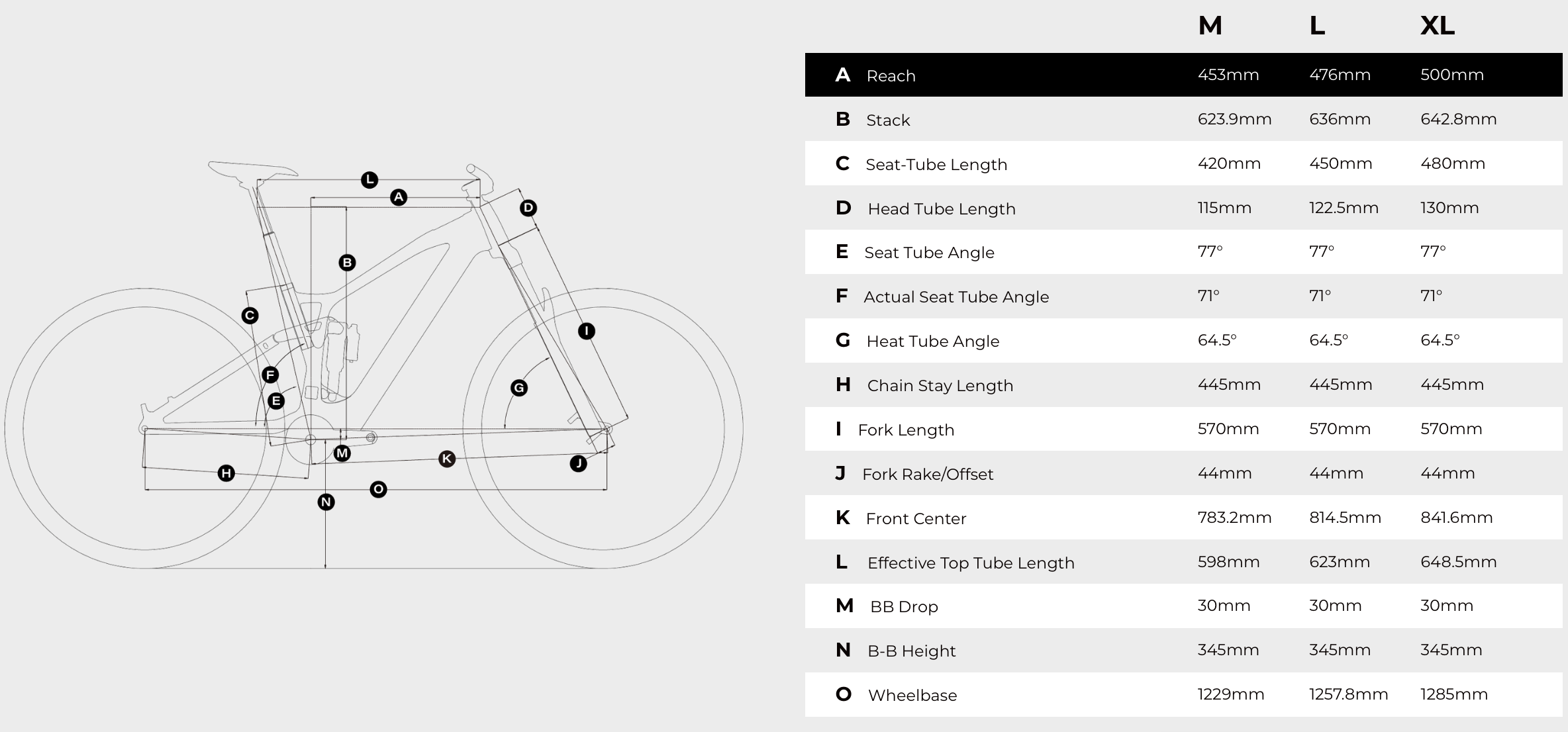Click Effective Top Tube marker L
This screenshot has width=1568, height=732.
coord(369,180)
